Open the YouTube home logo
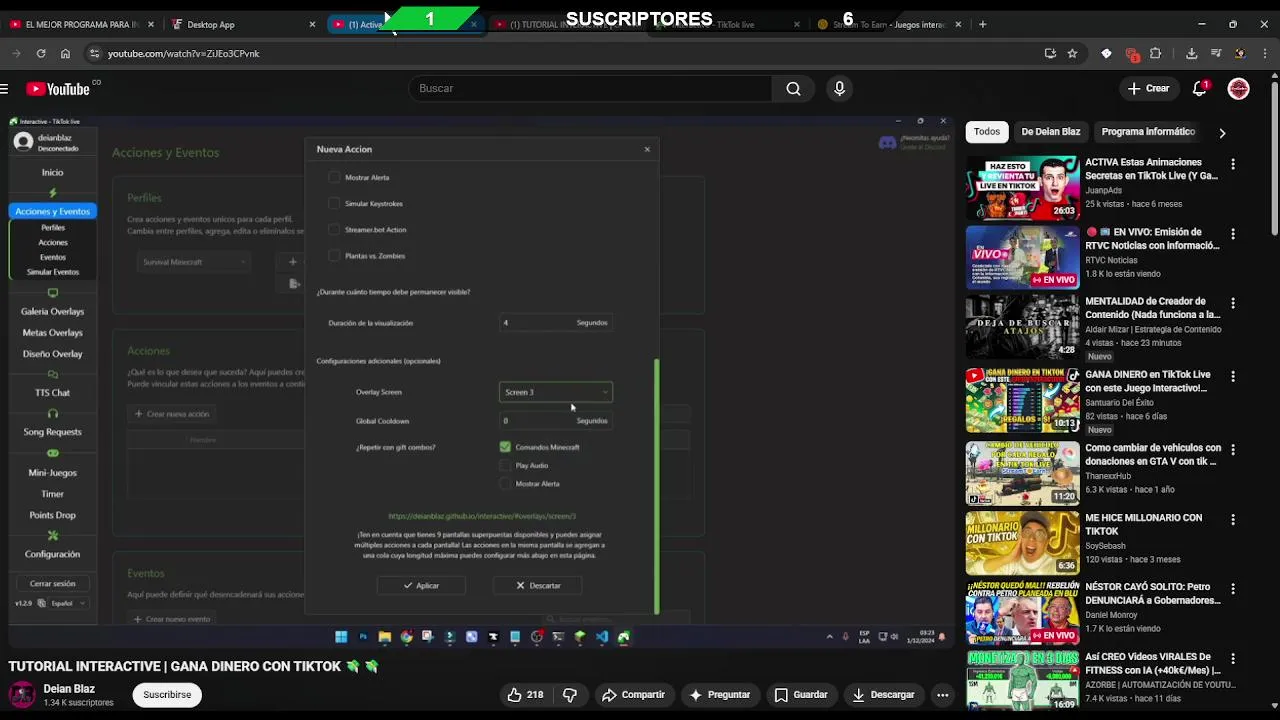The height and width of the screenshot is (720, 1280). pos(58,89)
